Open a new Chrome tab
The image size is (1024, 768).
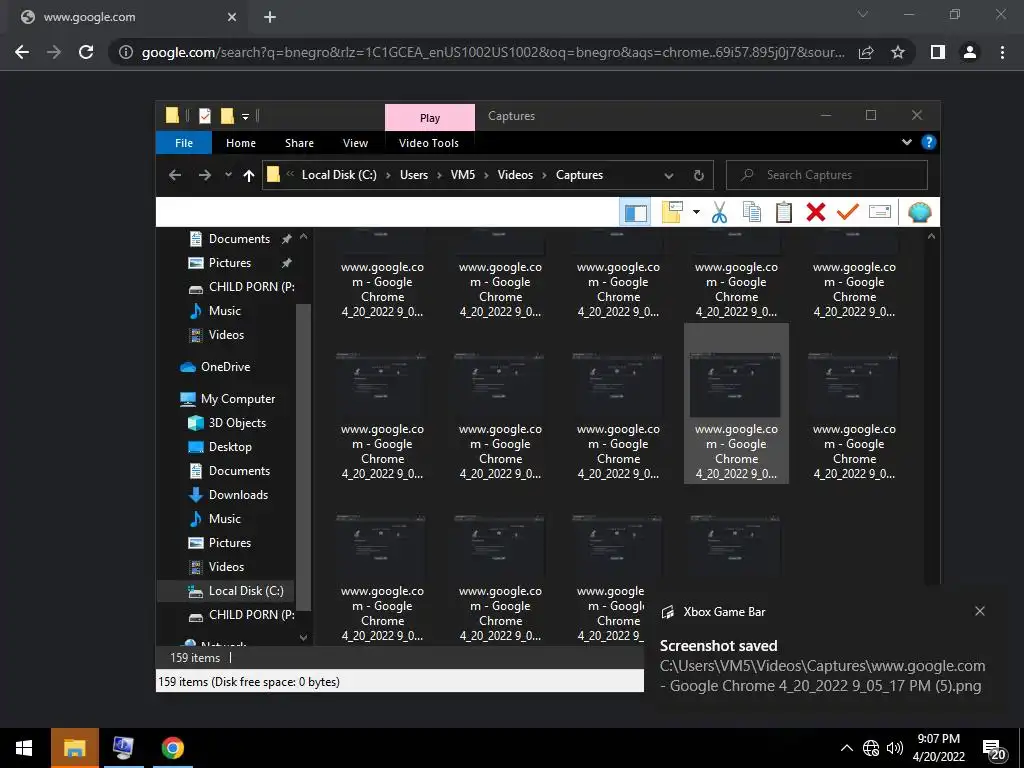pyautogui.click(x=270, y=17)
